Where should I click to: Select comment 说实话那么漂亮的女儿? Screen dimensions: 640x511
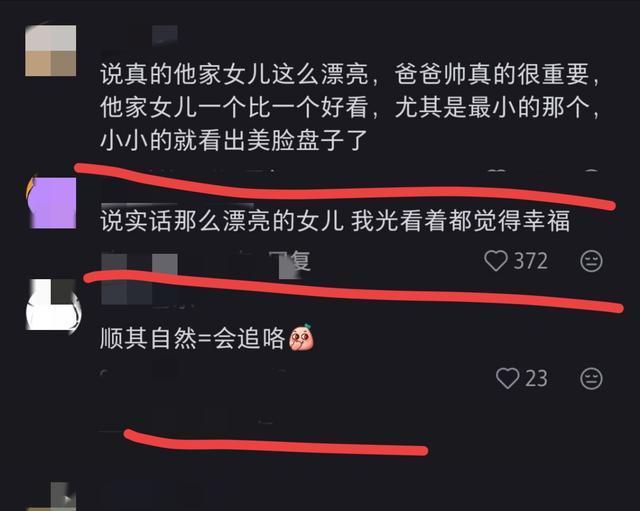point(335,221)
